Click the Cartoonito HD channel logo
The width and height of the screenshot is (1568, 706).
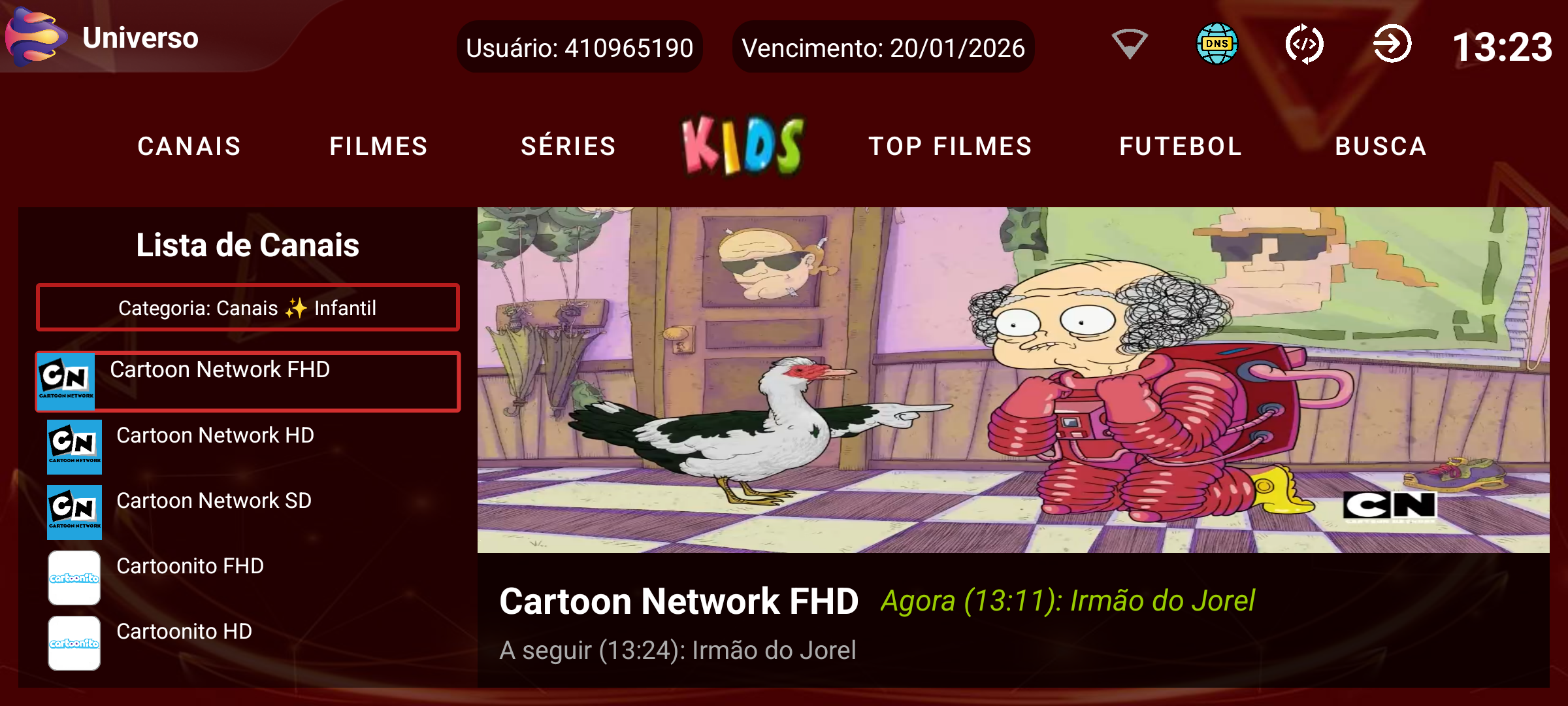tap(74, 643)
